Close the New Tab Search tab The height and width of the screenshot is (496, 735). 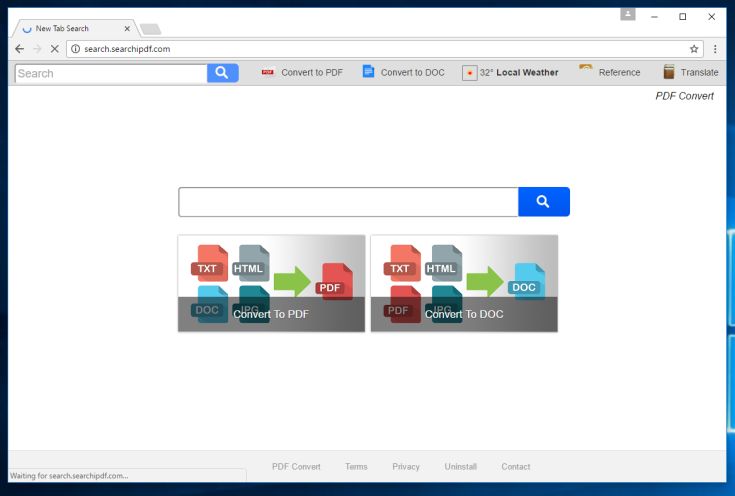(x=127, y=29)
